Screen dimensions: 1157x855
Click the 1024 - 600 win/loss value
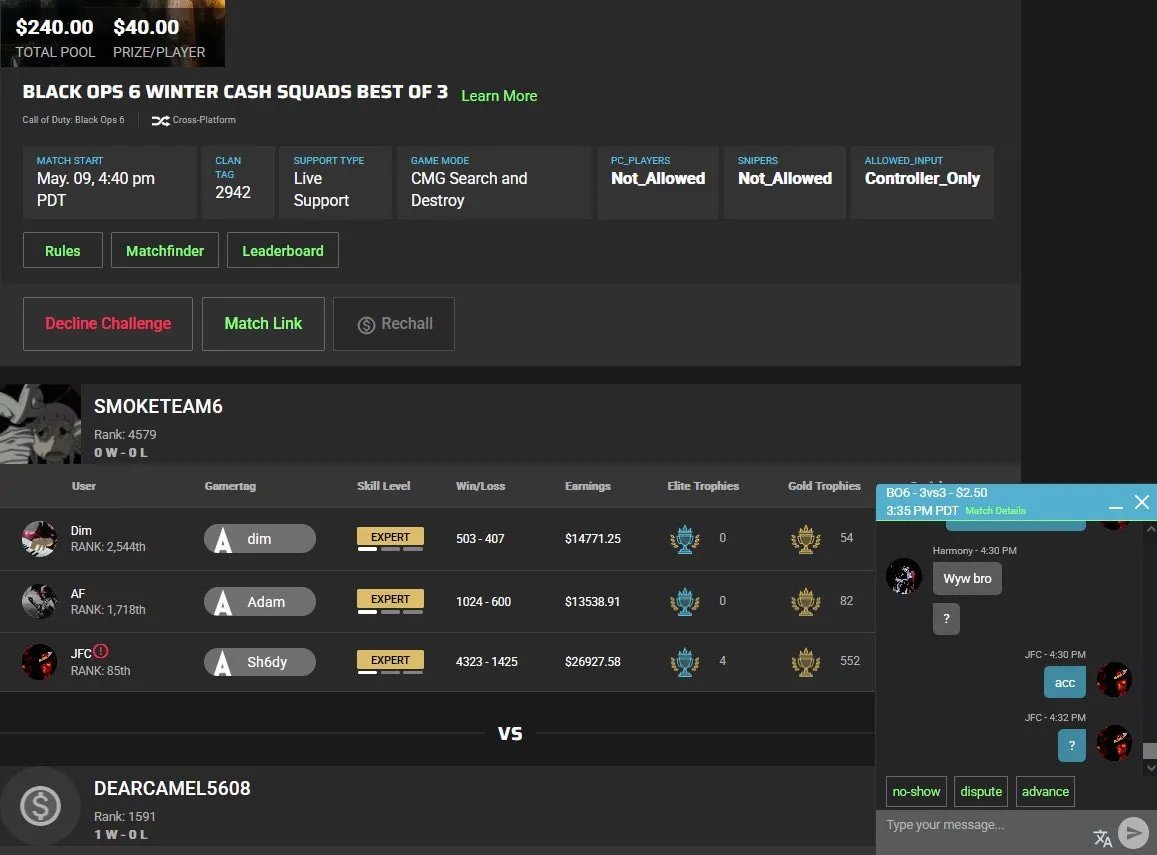click(483, 601)
